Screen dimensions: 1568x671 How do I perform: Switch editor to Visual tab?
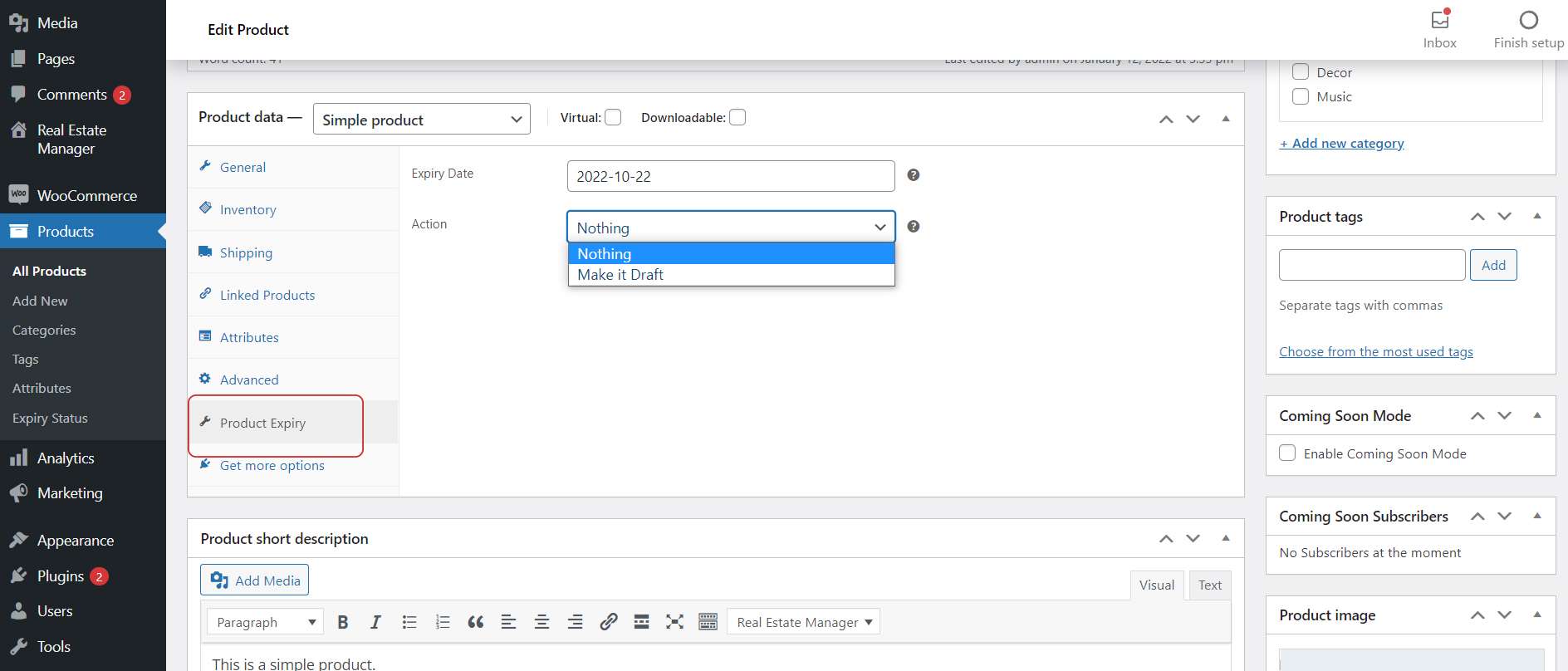1156,585
